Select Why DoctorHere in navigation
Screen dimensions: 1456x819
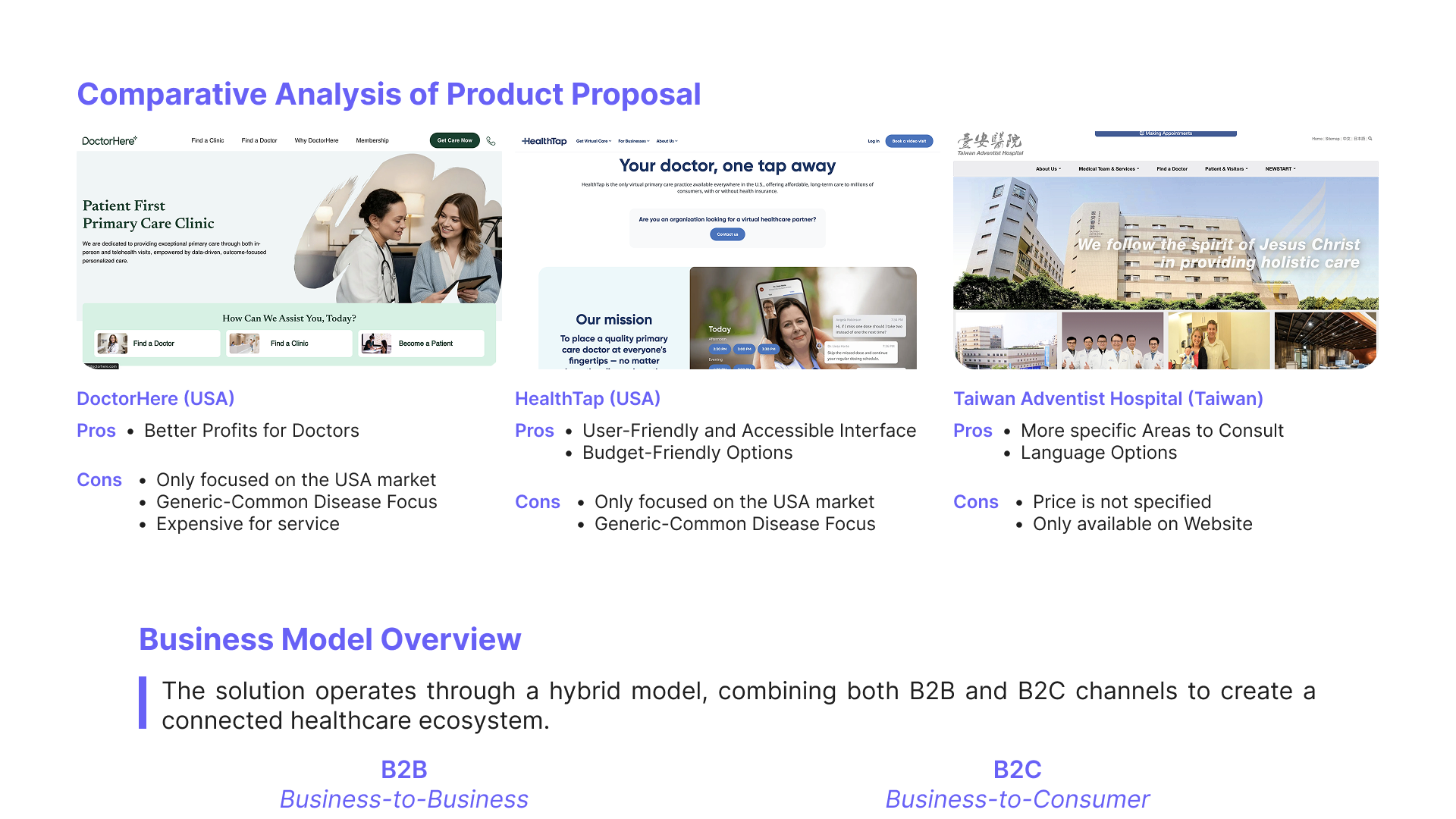coord(316,140)
